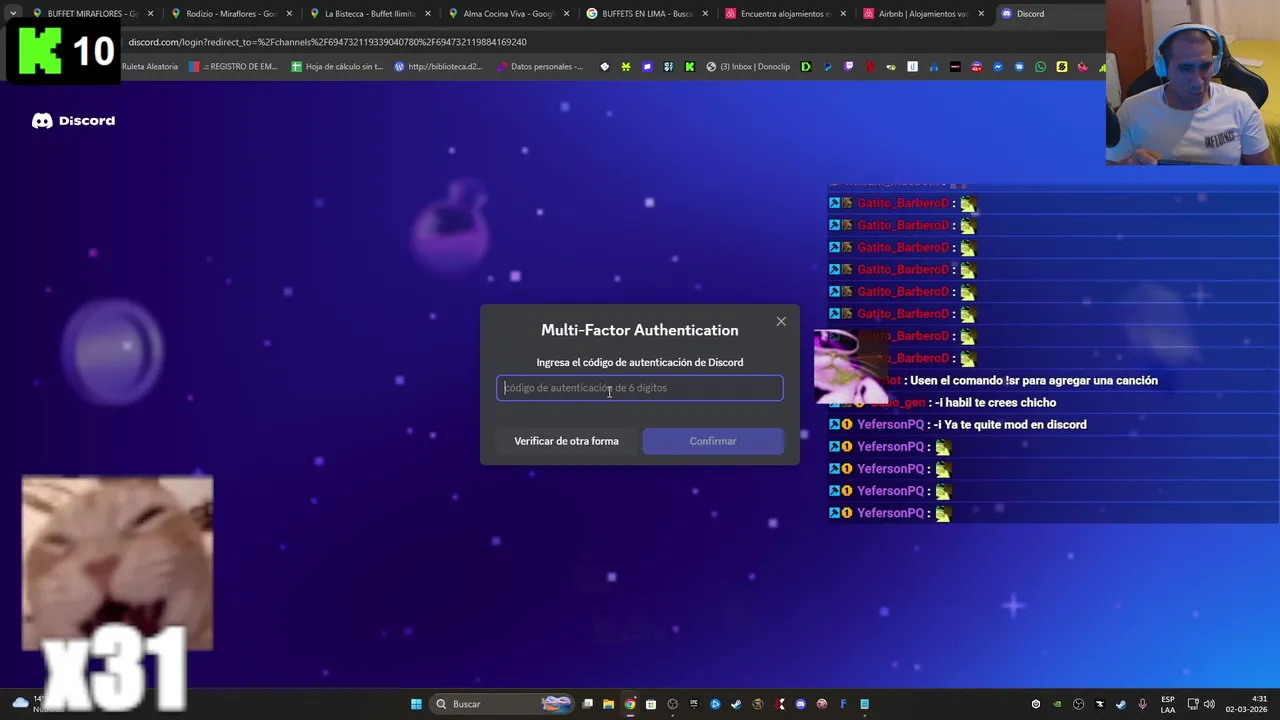Screen dimensions: 1280x720
Task: Open Task View in the taskbar
Action: point(587,704)
